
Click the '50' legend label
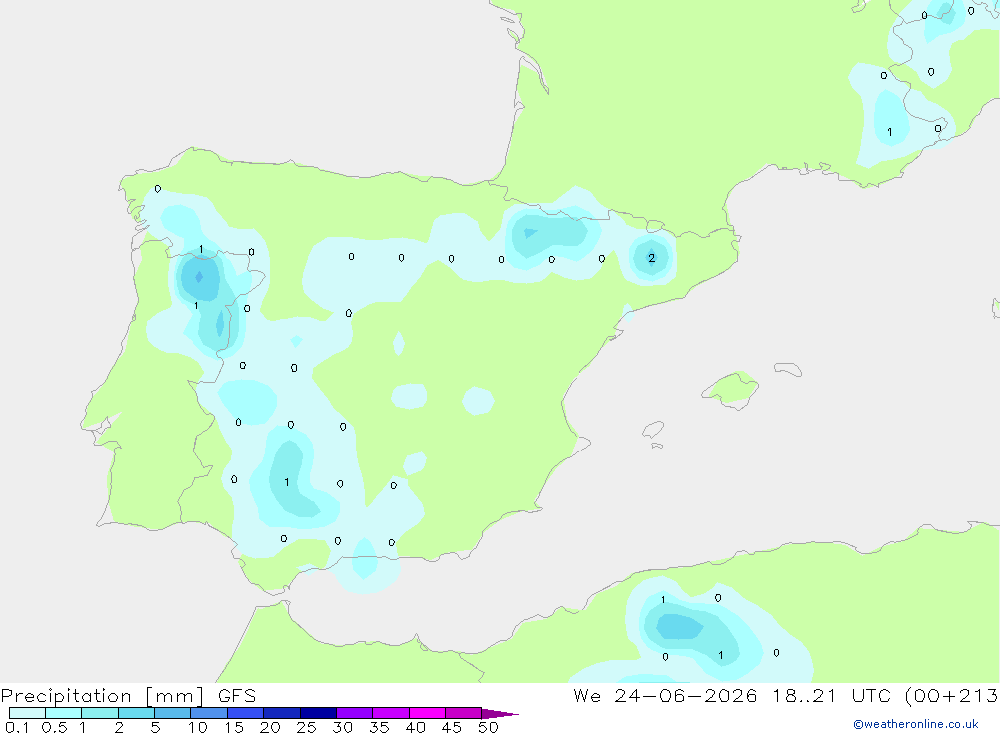click(488, 727)
